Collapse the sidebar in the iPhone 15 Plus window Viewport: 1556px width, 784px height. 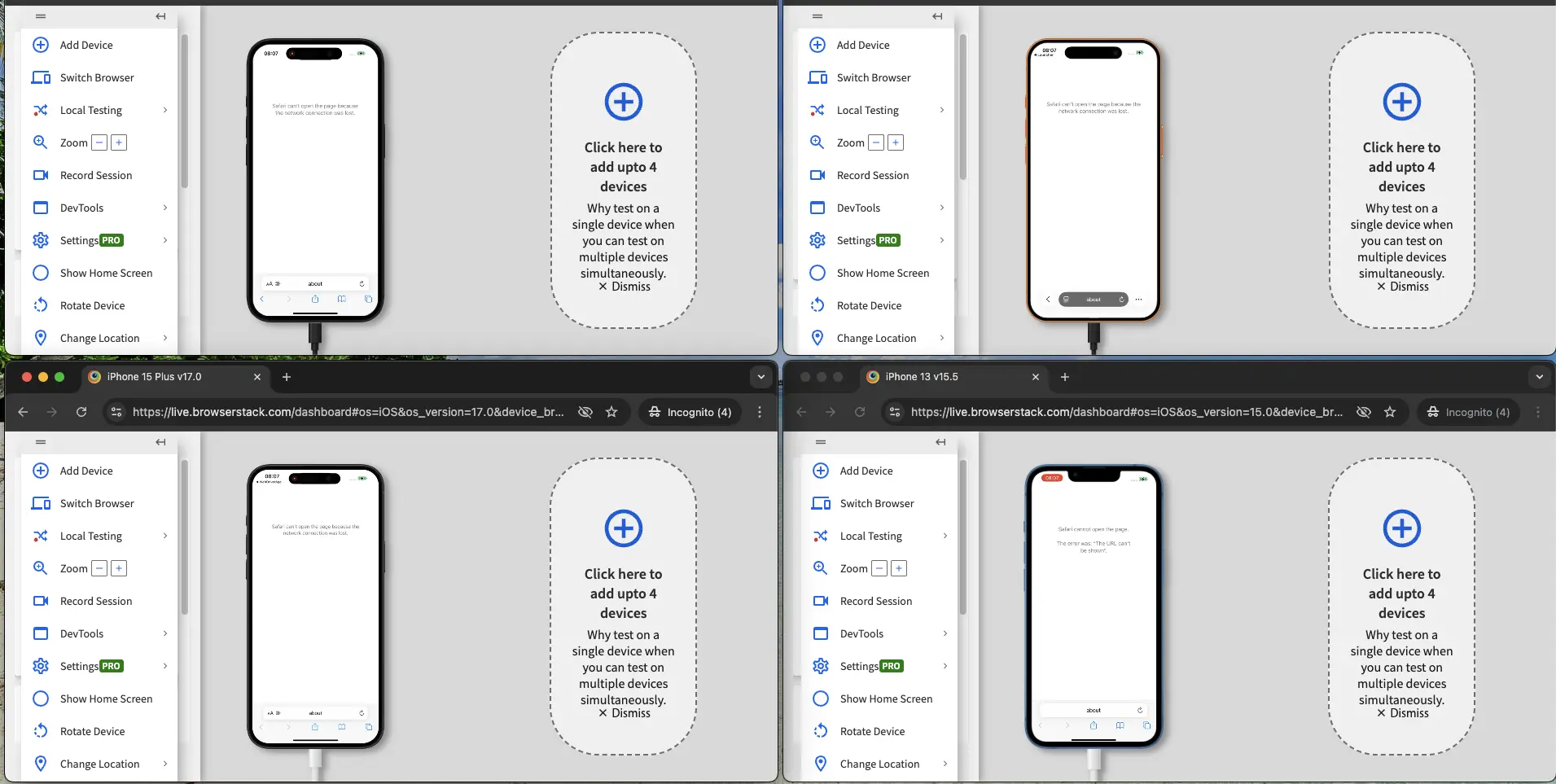(160, 442)
